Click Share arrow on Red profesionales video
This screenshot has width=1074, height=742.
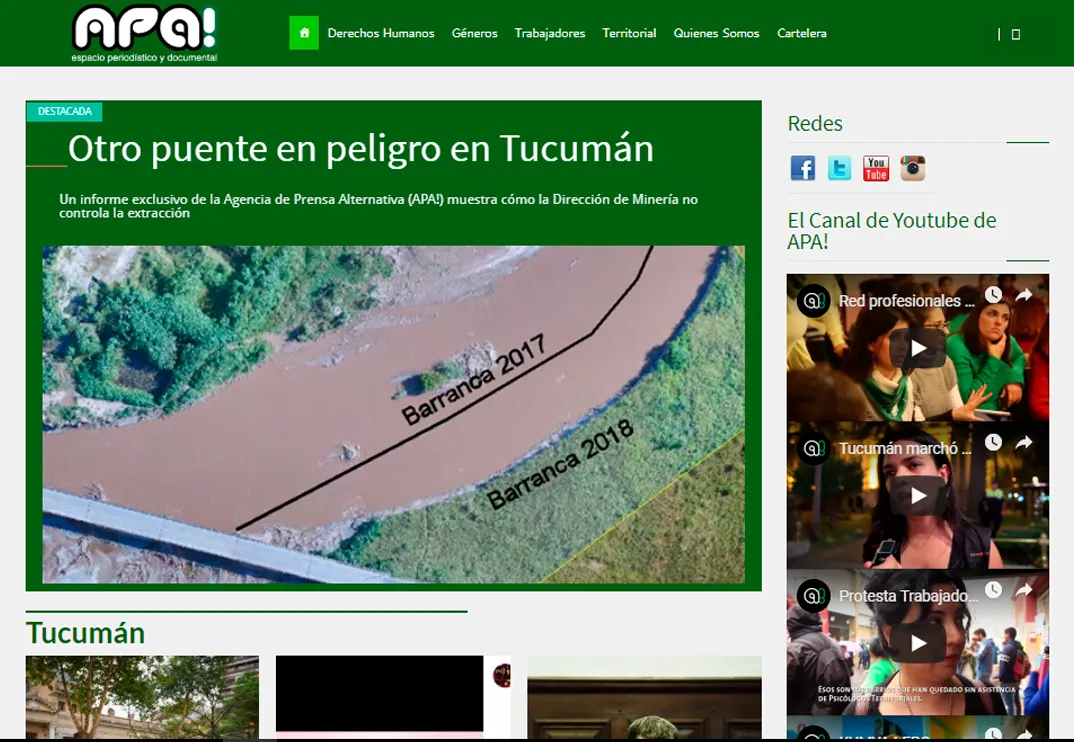(1023, 295)
